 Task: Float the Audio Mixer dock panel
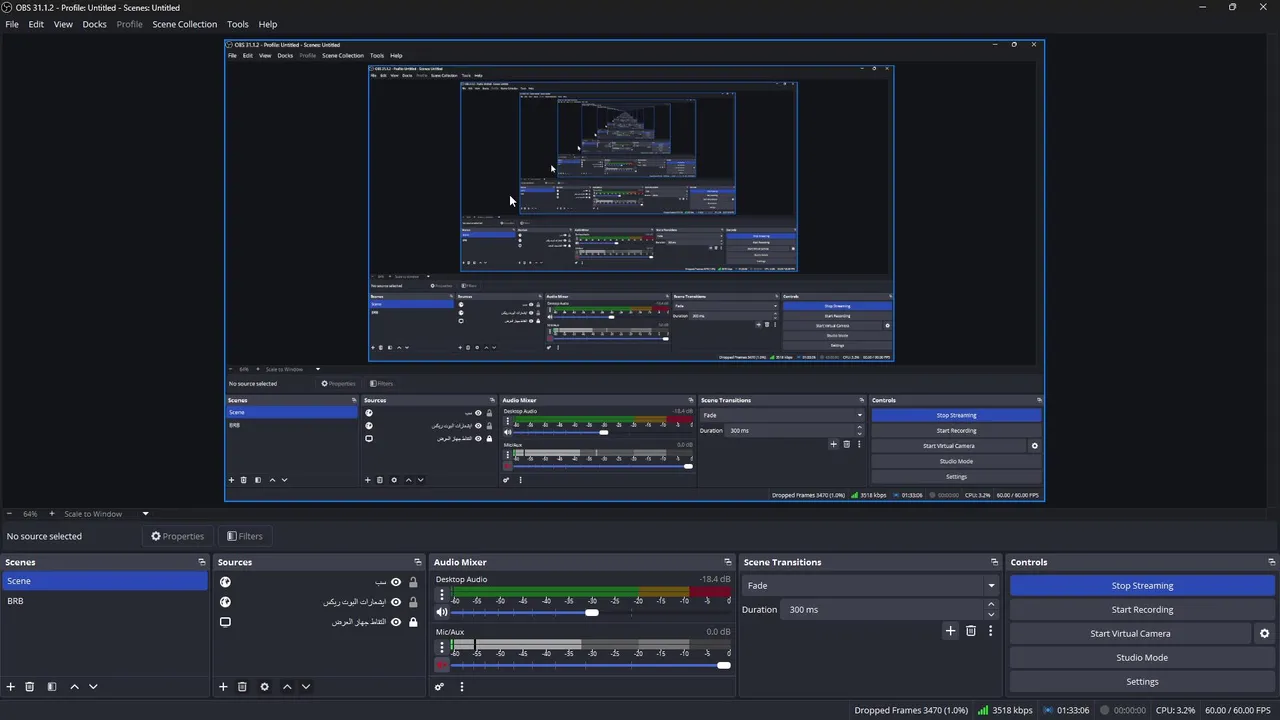728,562
